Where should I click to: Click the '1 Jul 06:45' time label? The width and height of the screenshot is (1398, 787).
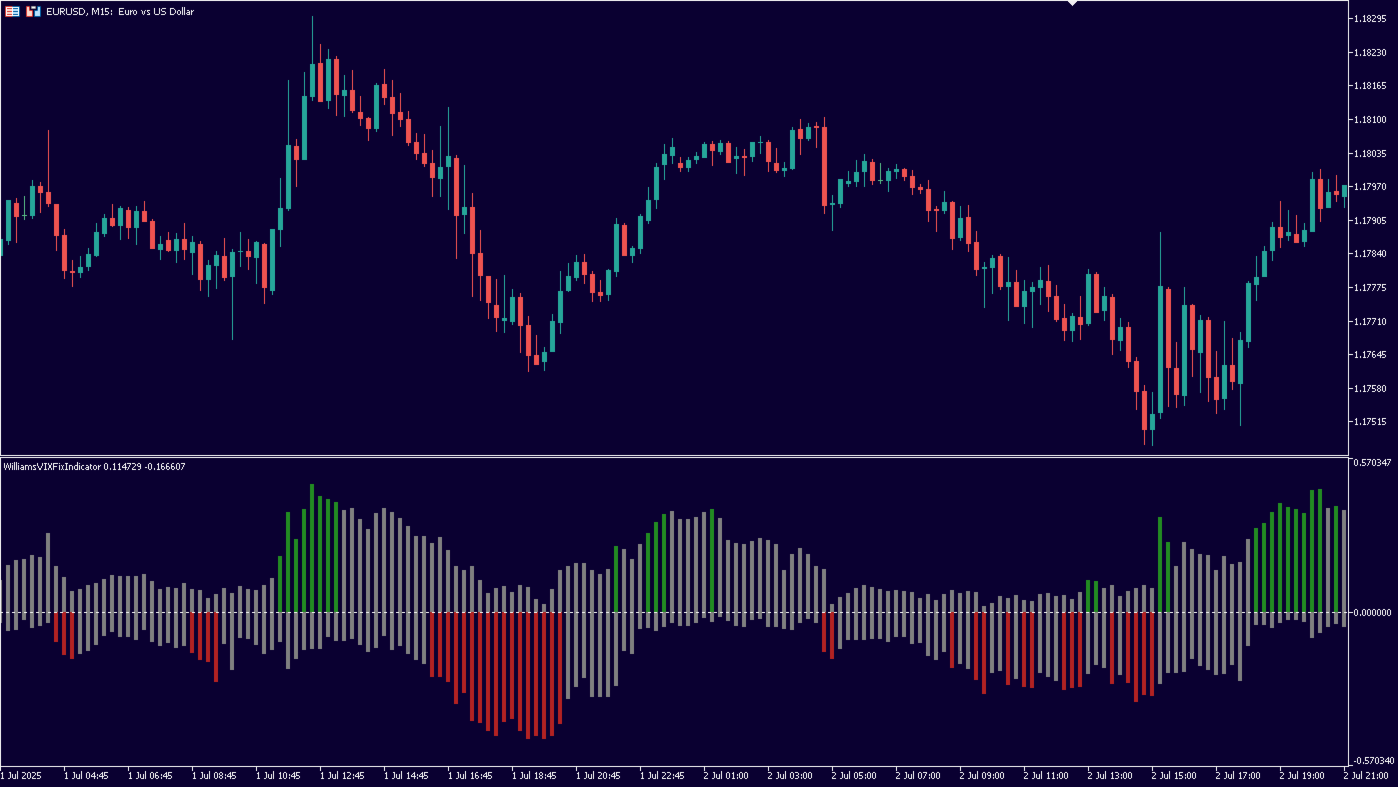coord(150,776)
